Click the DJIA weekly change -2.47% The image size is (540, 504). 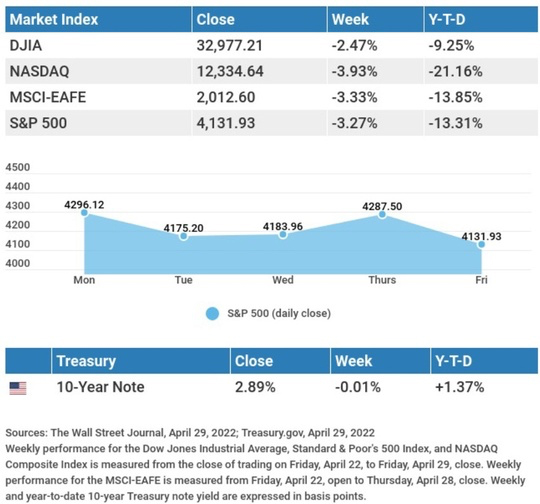tap(354, 45)
